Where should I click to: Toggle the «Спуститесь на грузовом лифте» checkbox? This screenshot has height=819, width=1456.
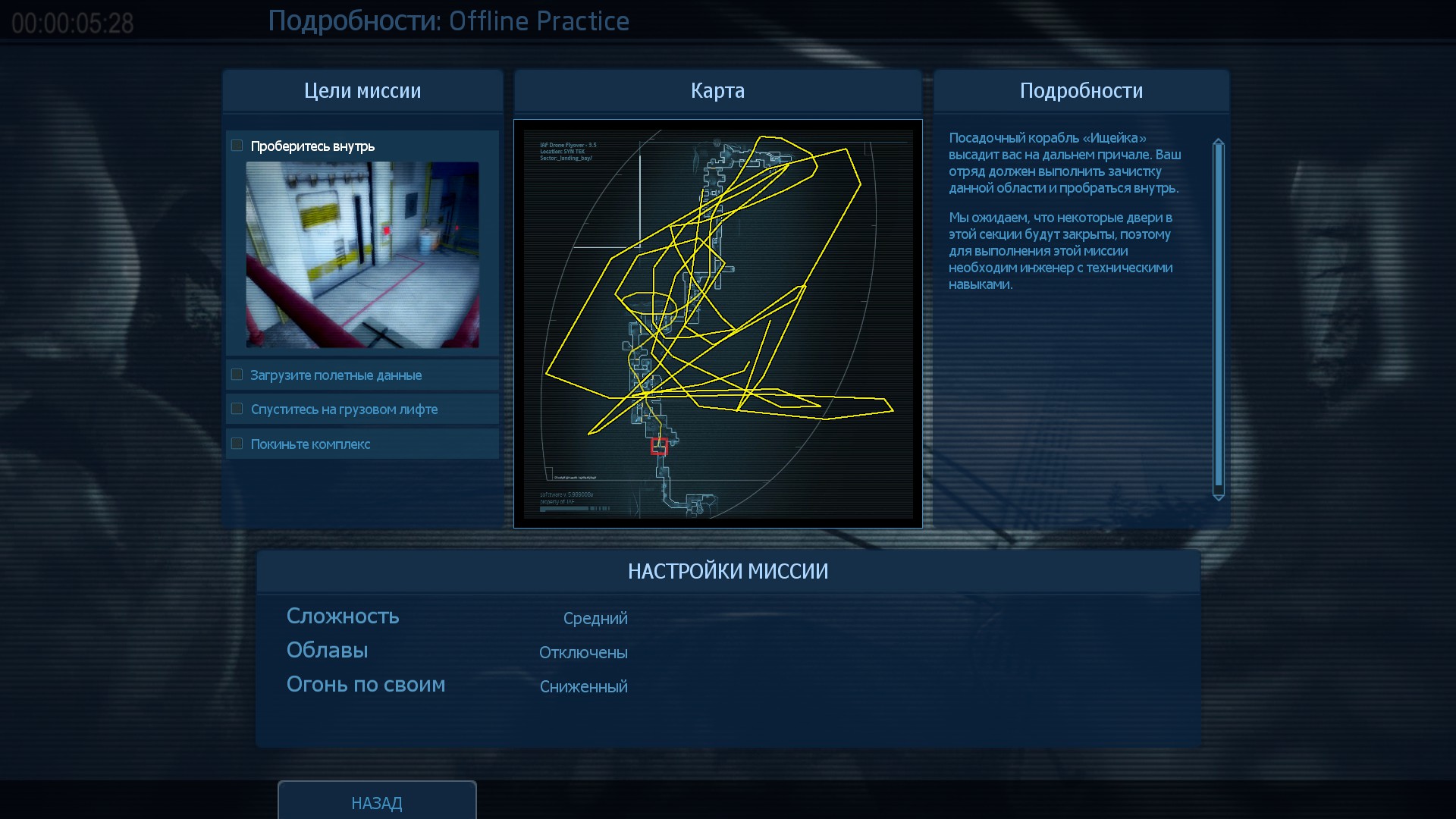tap(237, 409)
